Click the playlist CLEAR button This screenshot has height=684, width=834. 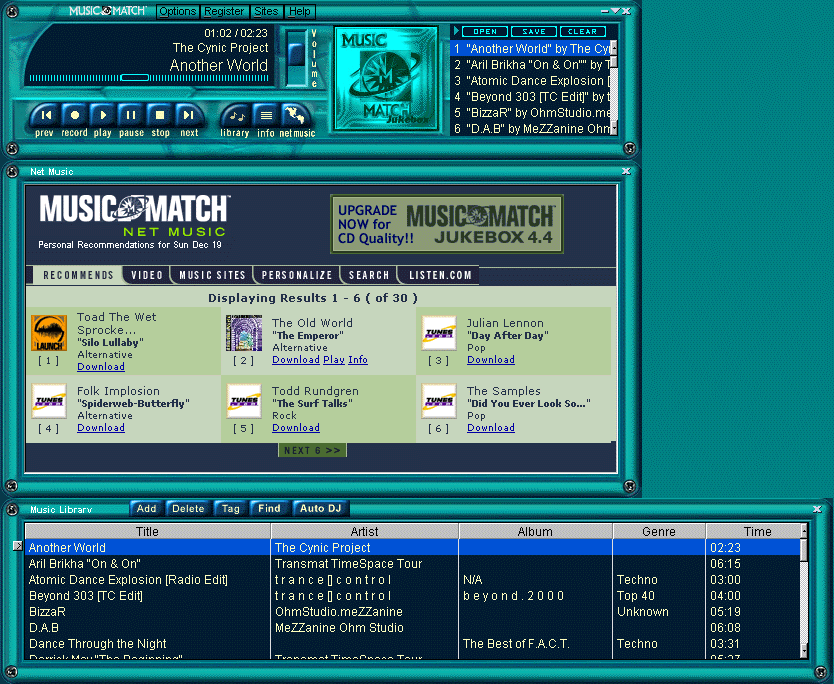[x=582, y=31]
